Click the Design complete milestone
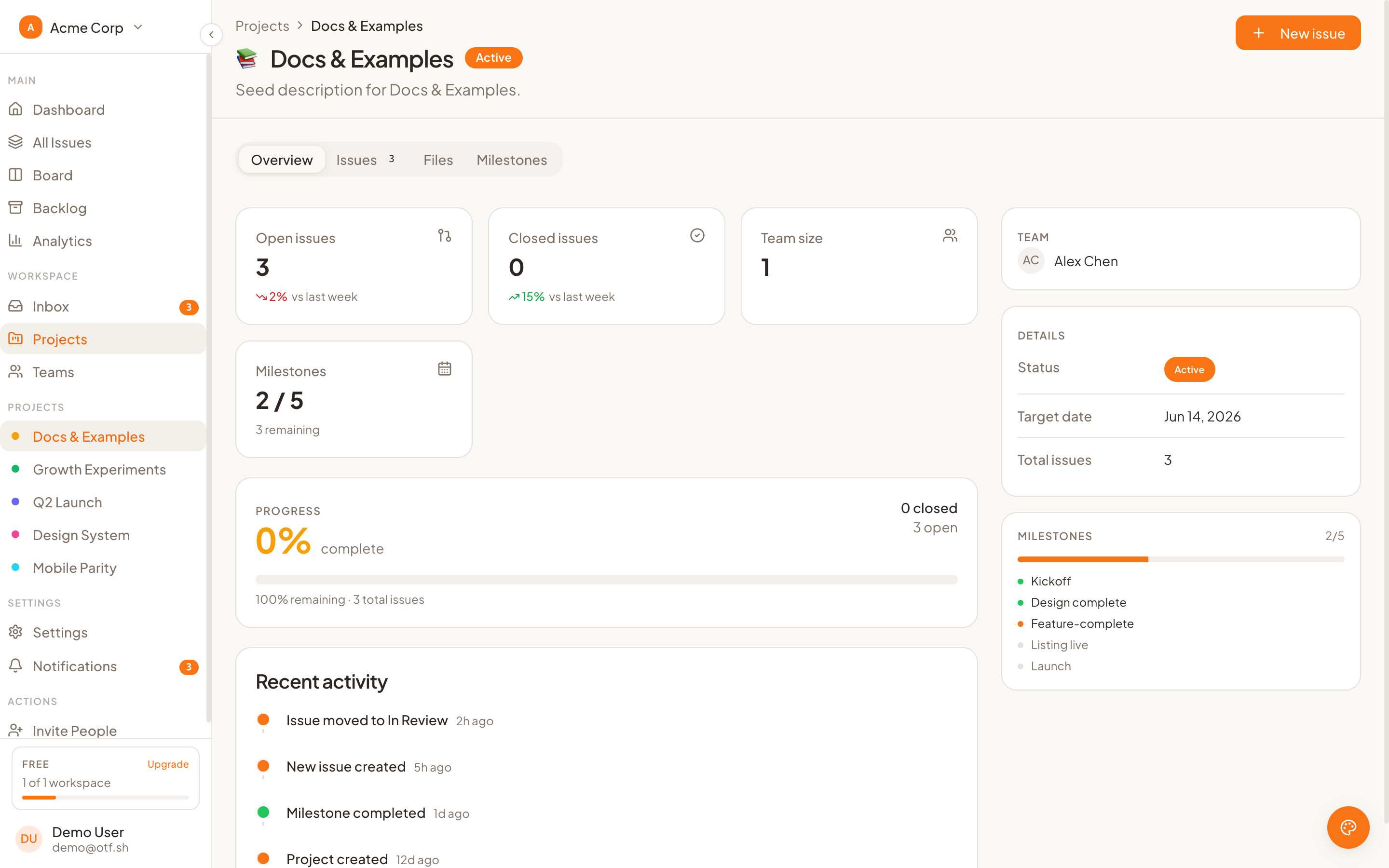The image size is (1389, 868). point(1072,602)
